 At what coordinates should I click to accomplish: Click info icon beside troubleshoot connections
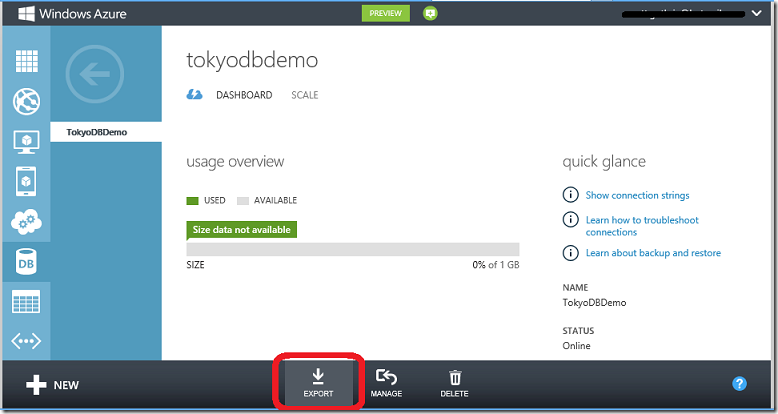[571, 219]
